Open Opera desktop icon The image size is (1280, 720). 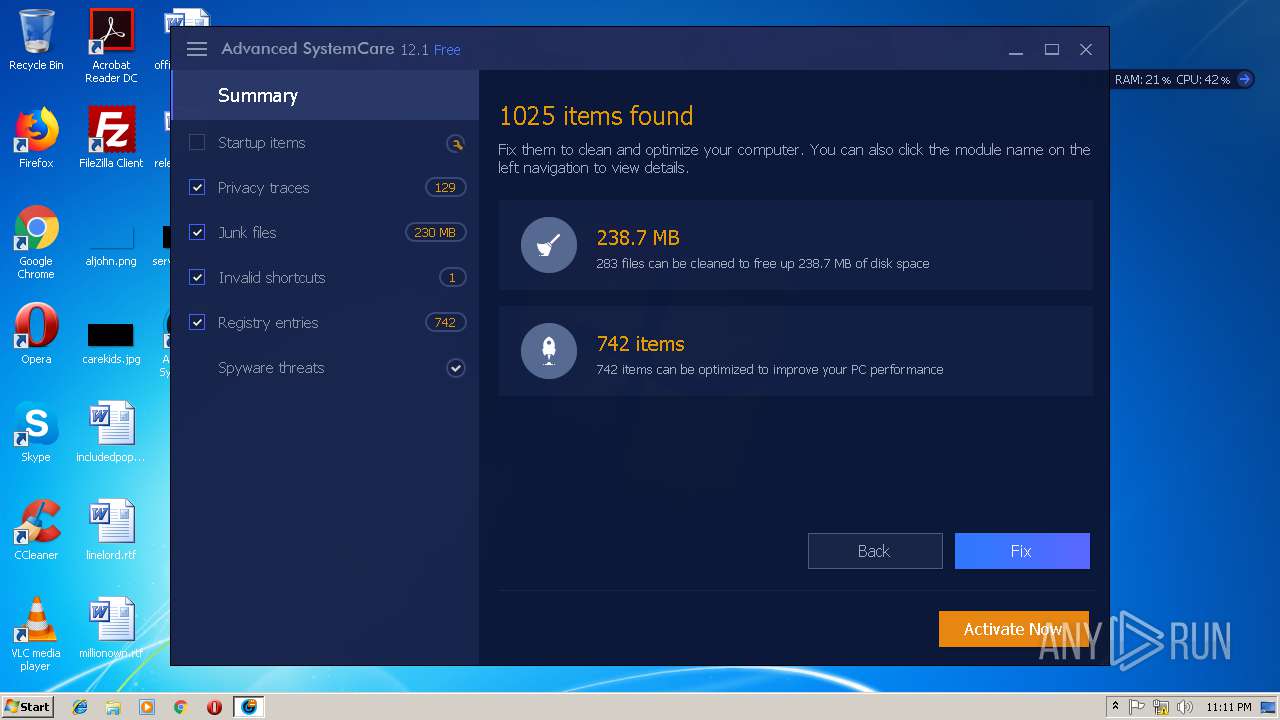coord(36,334)
